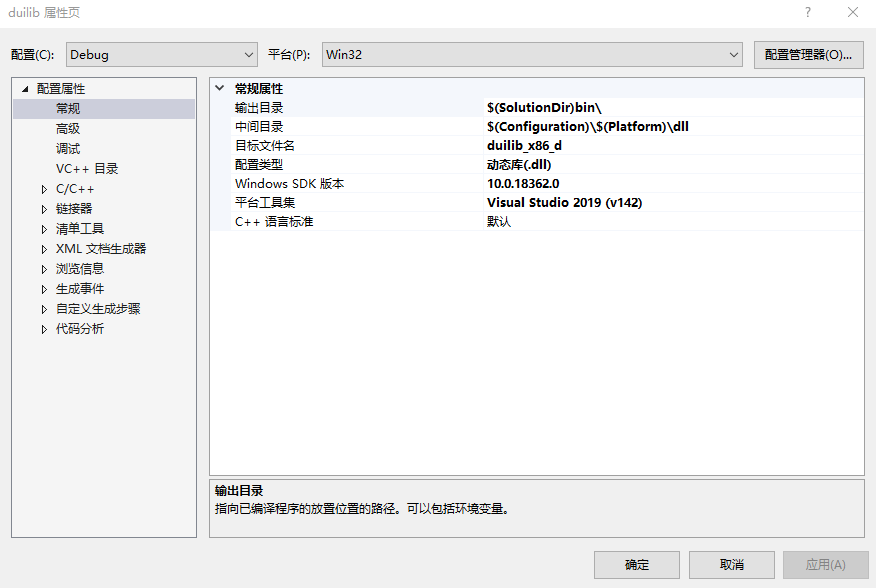This screenshot has width=876, height=588.
Task: Click the 平台工具集 property name
Action: [x=265, y=203]
